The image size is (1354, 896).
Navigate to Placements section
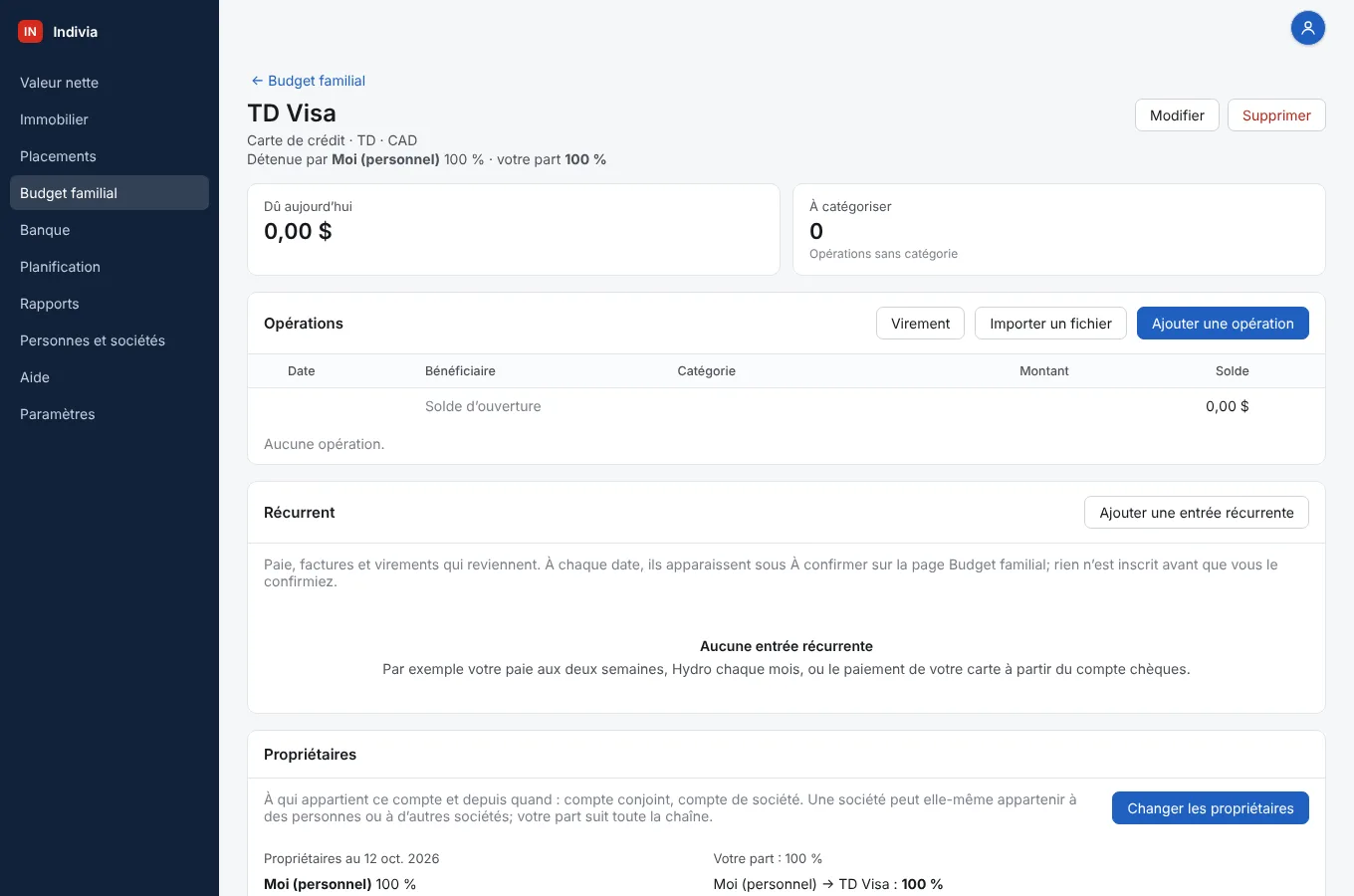tap(110, 156)
